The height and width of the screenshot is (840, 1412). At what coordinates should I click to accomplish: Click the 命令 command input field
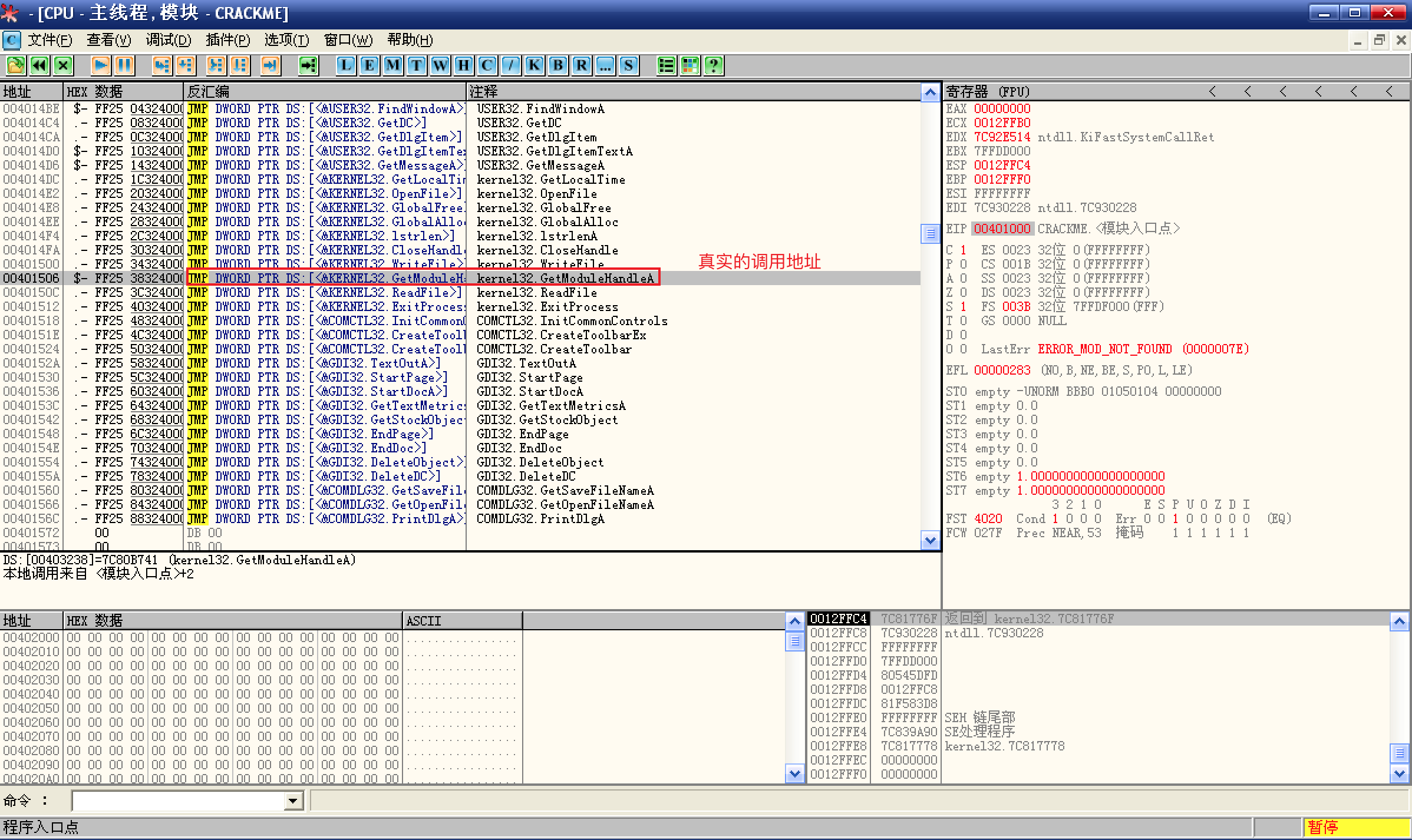click(177, 801)
